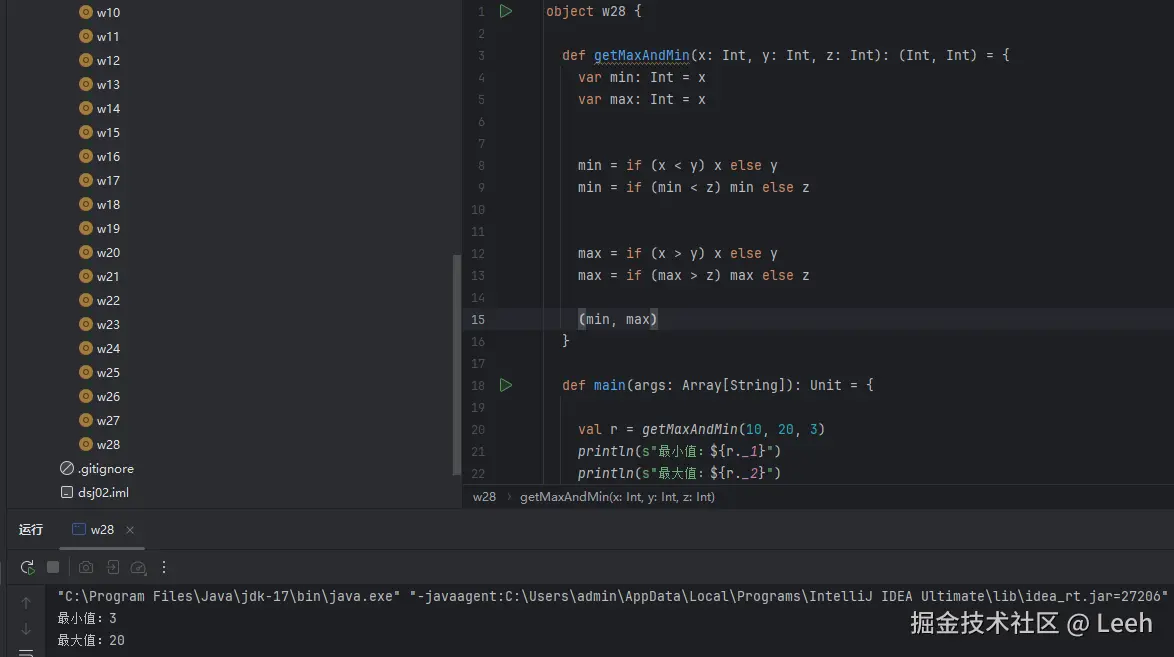The width and height of the screenshot is (1174, 657).
Task: Run object w28 via gutter arrow
Action: tap(506, 11)
